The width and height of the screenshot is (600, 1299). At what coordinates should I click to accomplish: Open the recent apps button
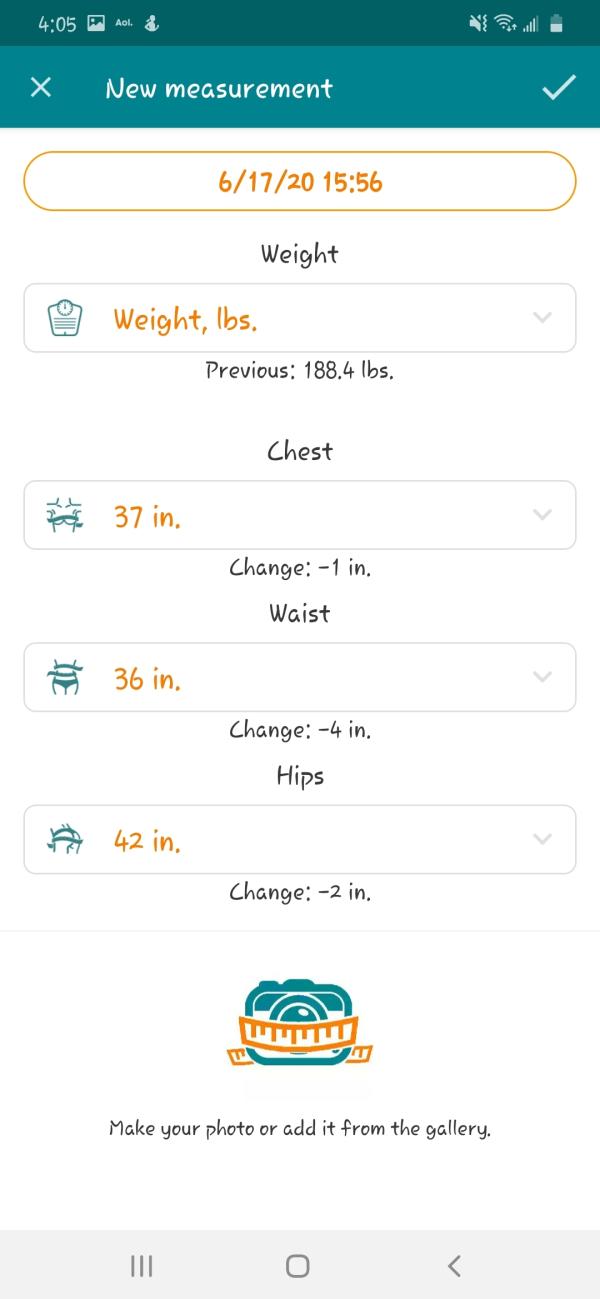point(142,1266)
